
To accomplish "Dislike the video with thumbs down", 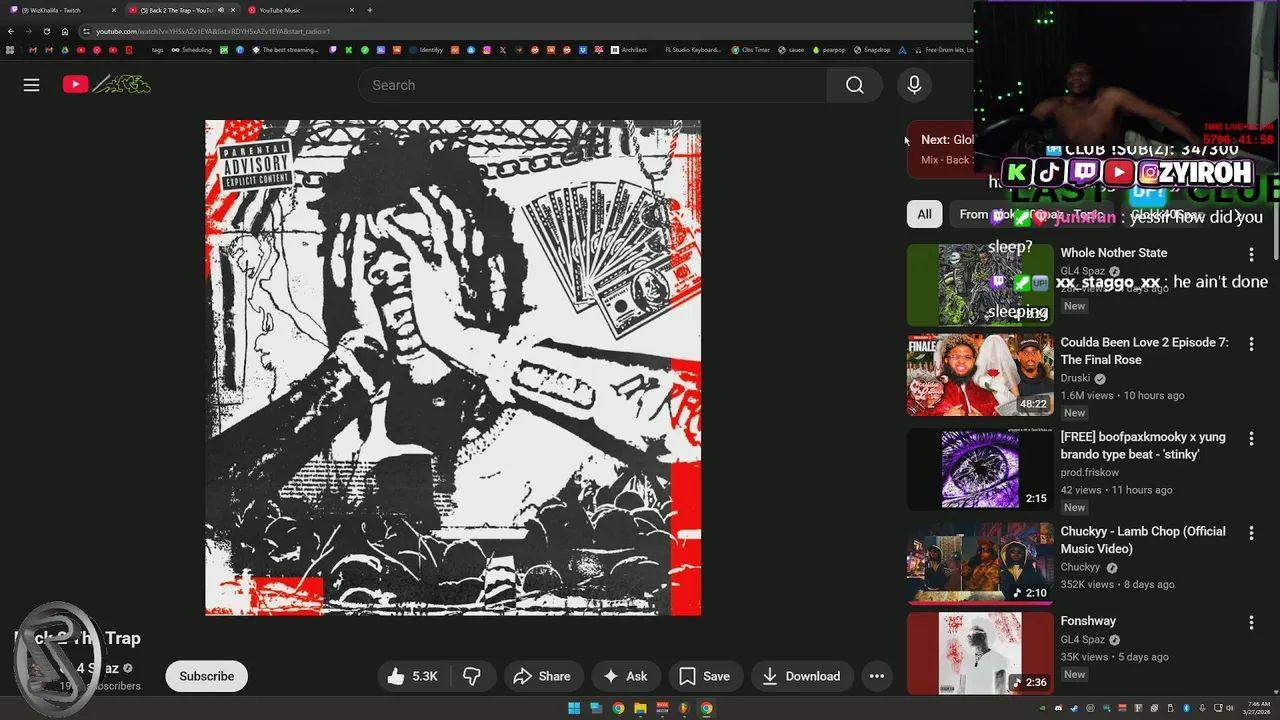I will [x=472, y=676].
